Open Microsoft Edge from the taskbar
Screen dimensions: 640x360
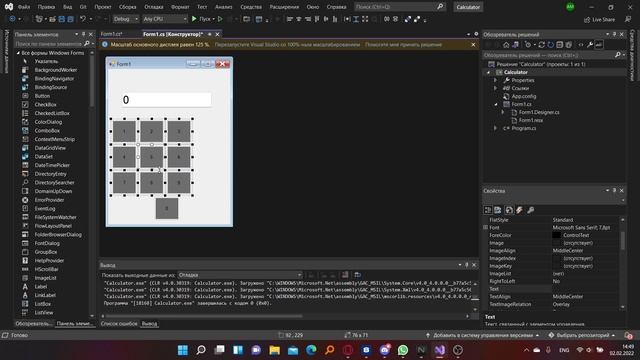tap(311, 350)
